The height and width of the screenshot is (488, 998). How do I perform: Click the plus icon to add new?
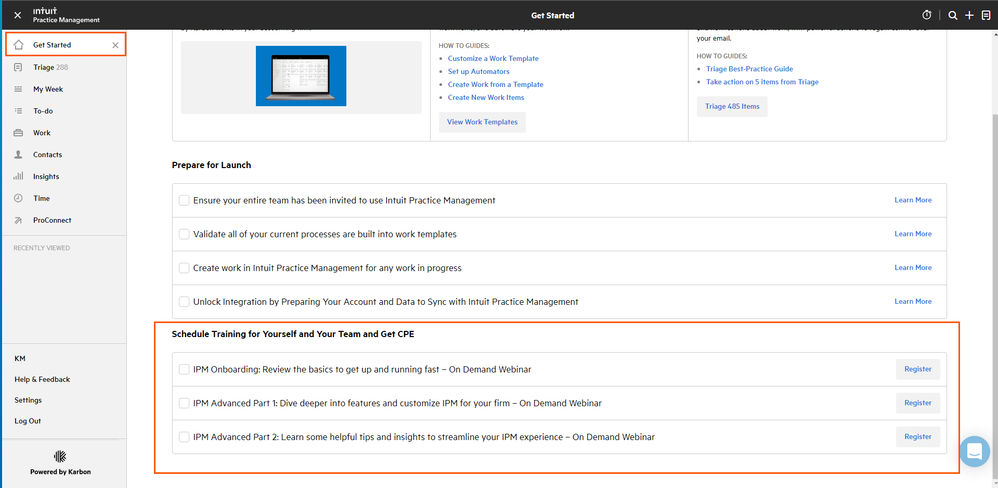tap(969, 16)
